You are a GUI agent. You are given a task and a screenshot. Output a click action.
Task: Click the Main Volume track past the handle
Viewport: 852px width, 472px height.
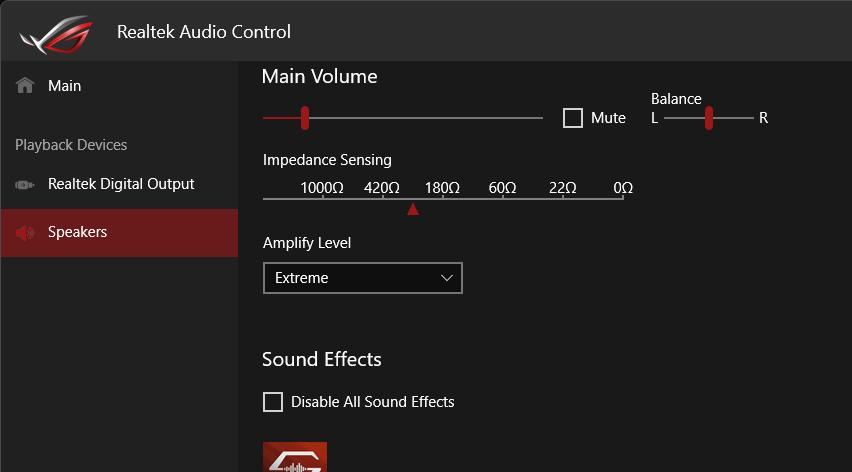[x=426, y=118]
